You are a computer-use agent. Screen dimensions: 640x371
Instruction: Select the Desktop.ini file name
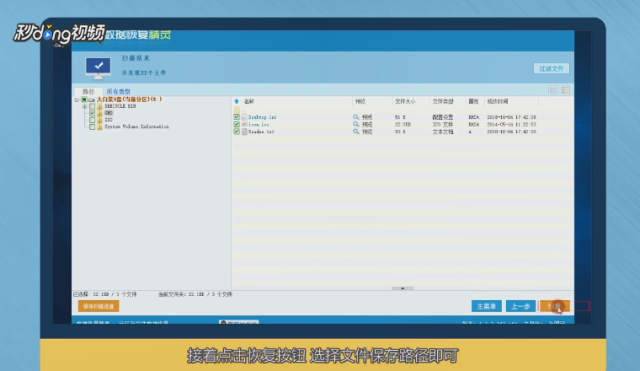pyautogui.click(x=262, y=117)
